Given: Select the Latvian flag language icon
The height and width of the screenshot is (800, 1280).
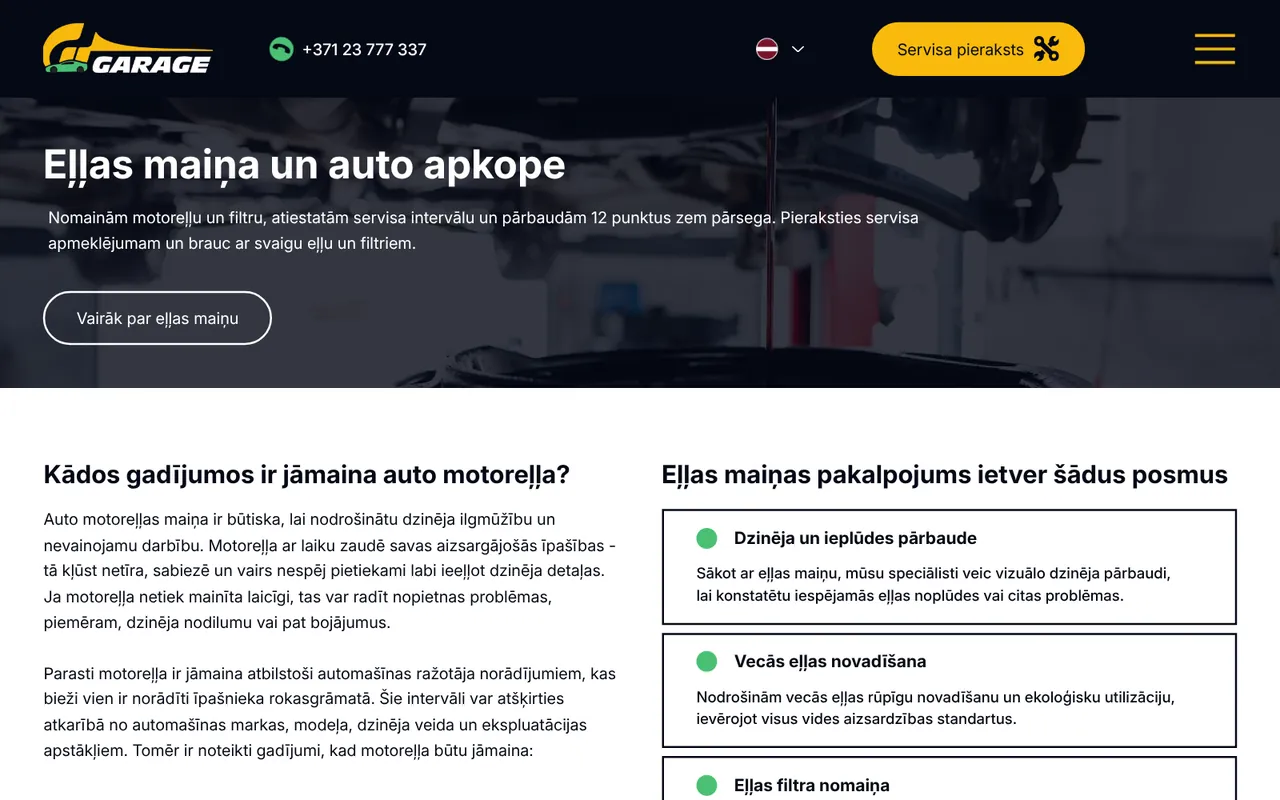Looking at the screenshot, I should (767, 49).
